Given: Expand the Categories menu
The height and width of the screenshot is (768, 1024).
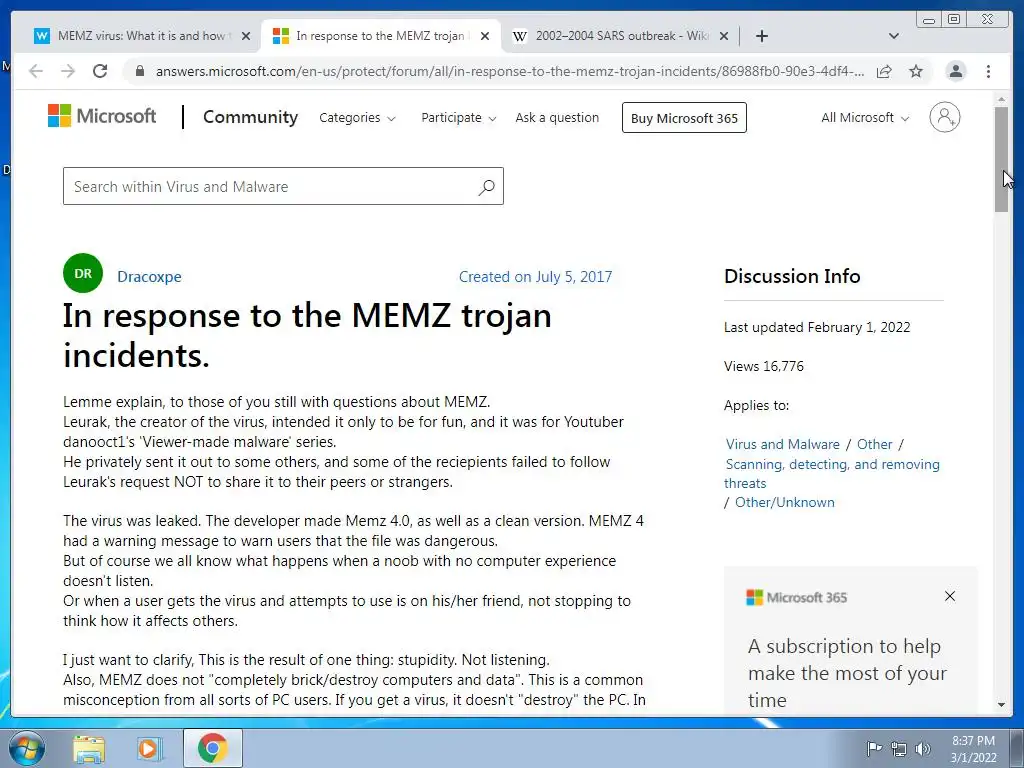Looking at the screenshot, I should click(x=357, y=118).
